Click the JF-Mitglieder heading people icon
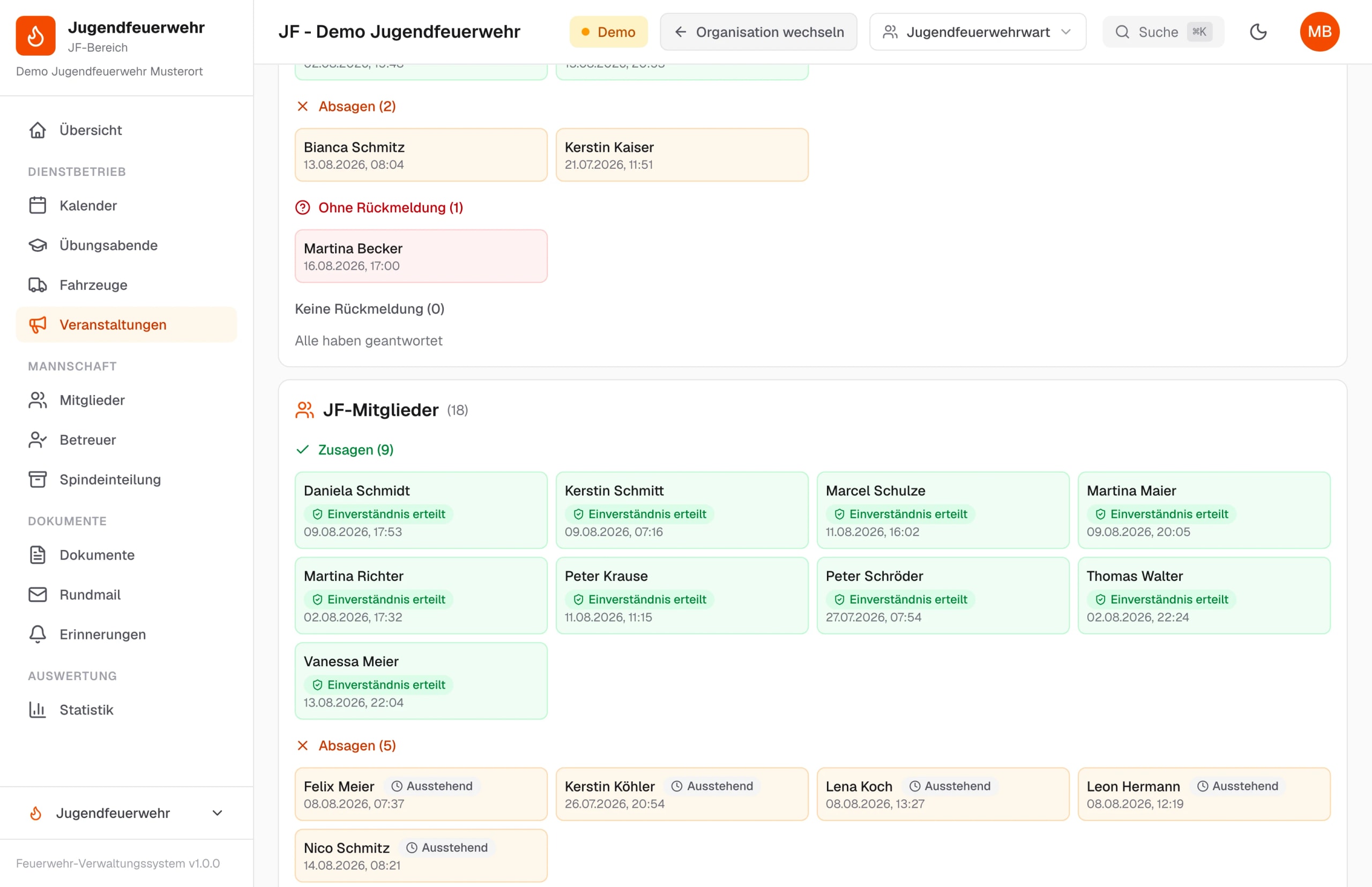The image size is (1372, 887). pyautogui.click(x=305, y=410)
